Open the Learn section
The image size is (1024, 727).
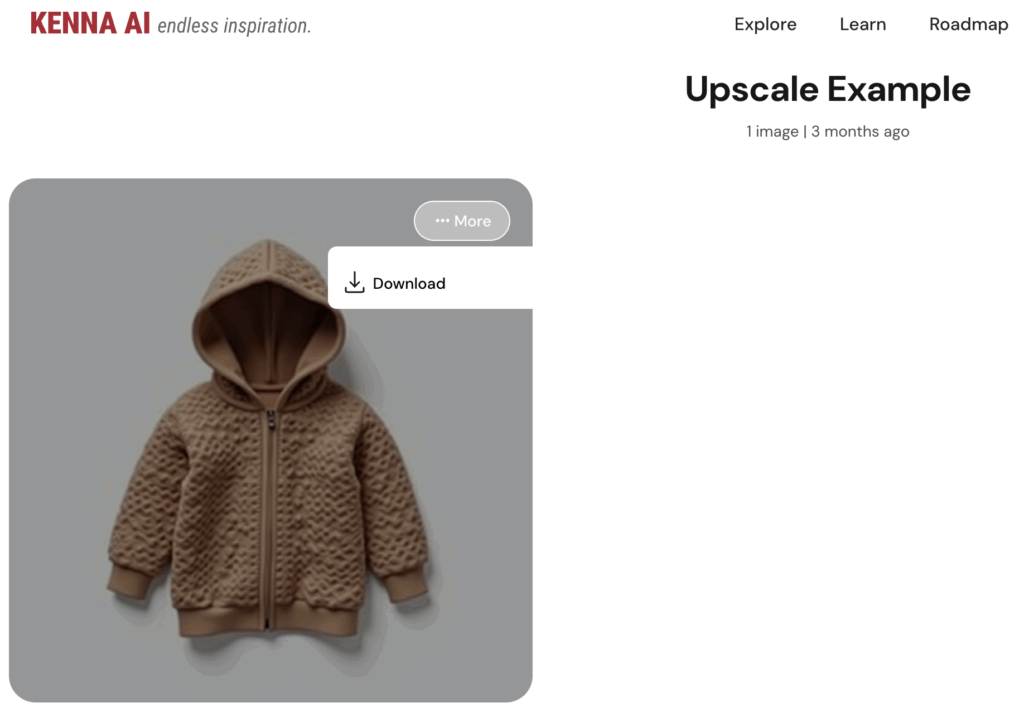point(863,24)
